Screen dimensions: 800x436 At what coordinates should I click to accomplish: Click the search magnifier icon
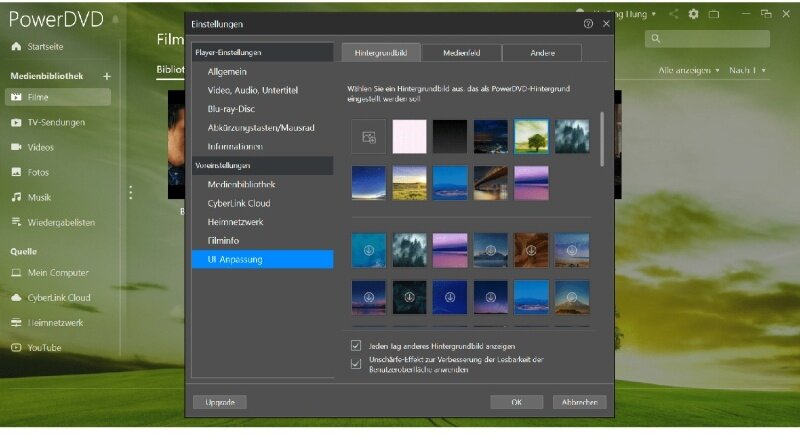tap(656, 38)
